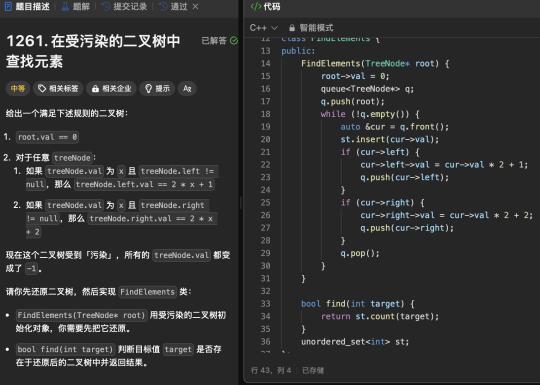Image resolution: width=540 pixels, height=385 pixels.
Task: Click the lightbulb icon beside 提示
Action: coord(148,89)
